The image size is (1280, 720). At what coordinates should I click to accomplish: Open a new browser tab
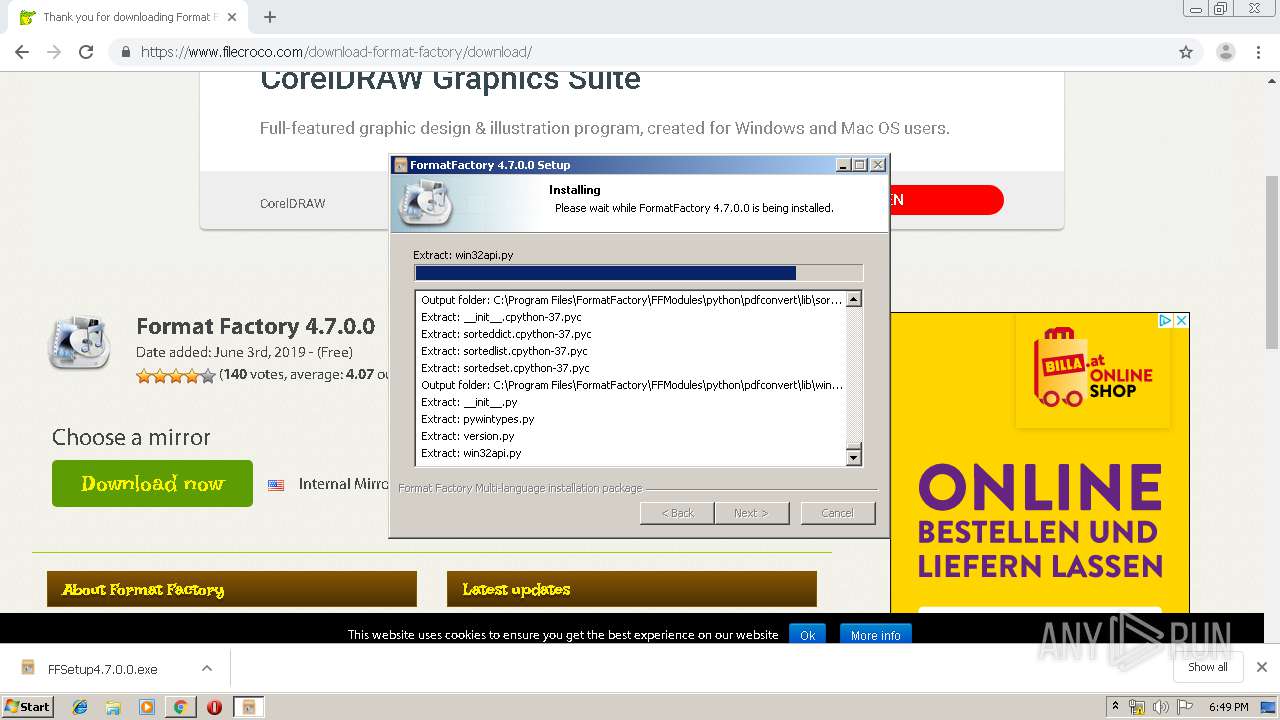(x=270, y=17)
